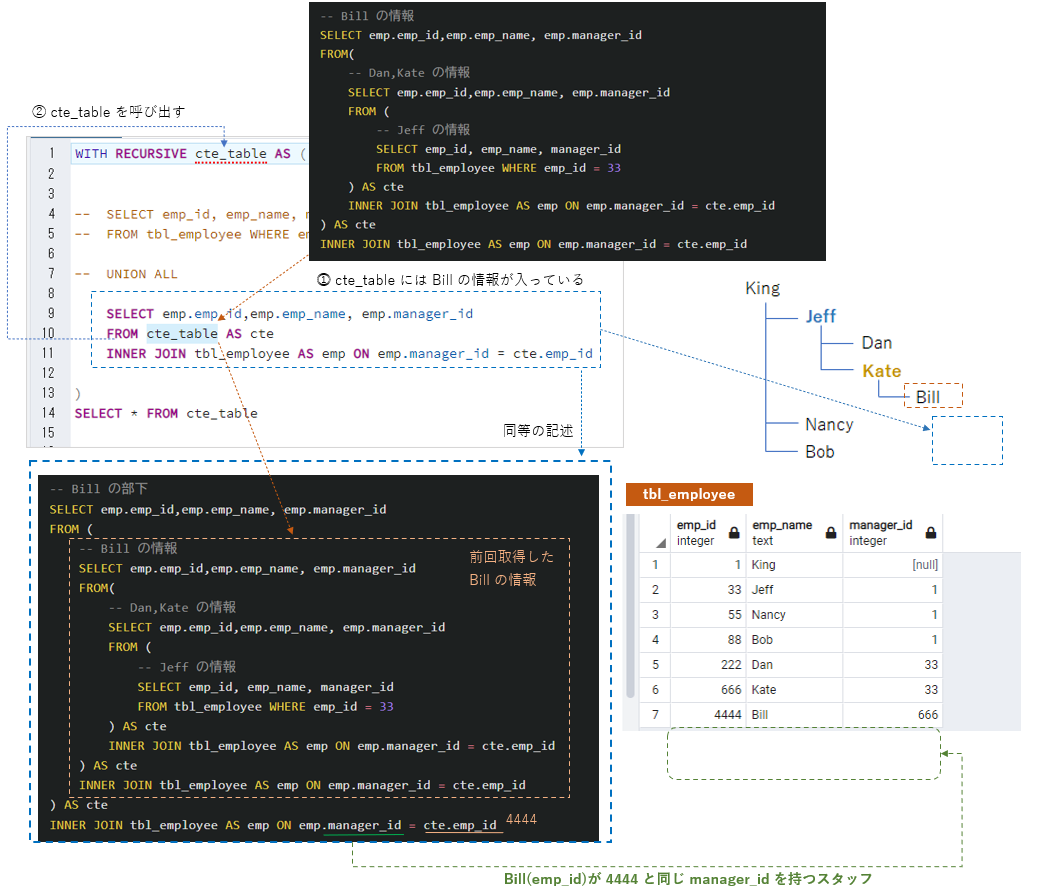
Task: Click the lock icon on the emp_name column
Action: pos(830,532)
